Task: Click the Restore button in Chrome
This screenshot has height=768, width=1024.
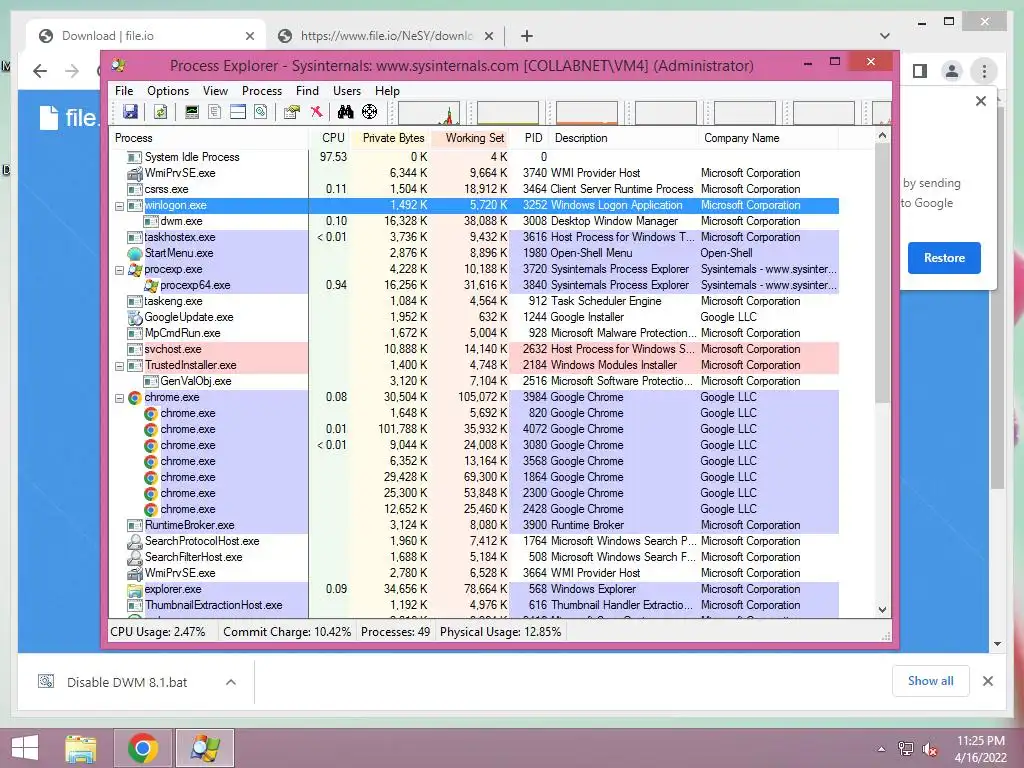Action: click(x=944, y=258)
